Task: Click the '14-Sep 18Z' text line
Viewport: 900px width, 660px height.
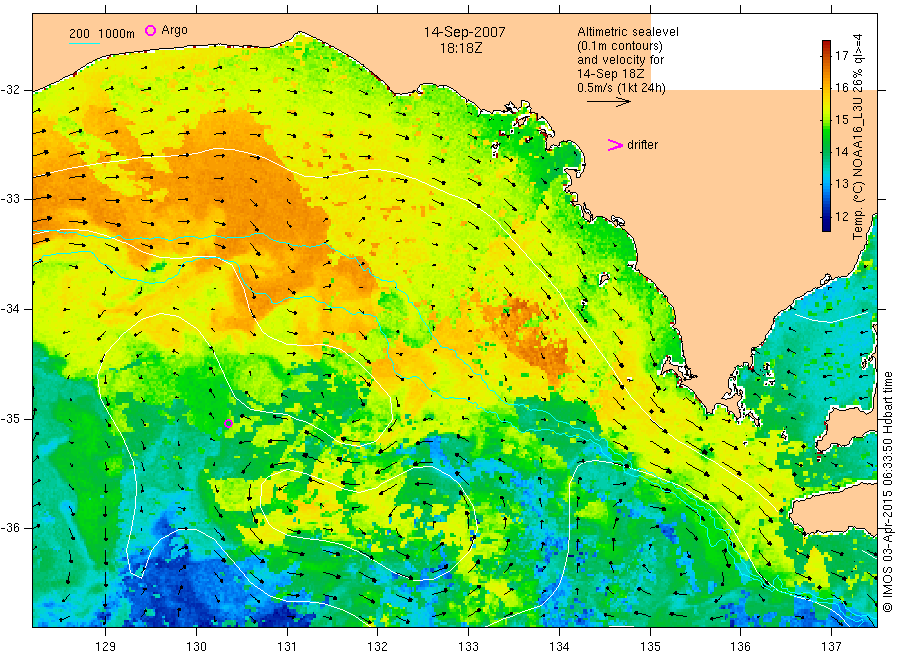Action: [611, 74]
